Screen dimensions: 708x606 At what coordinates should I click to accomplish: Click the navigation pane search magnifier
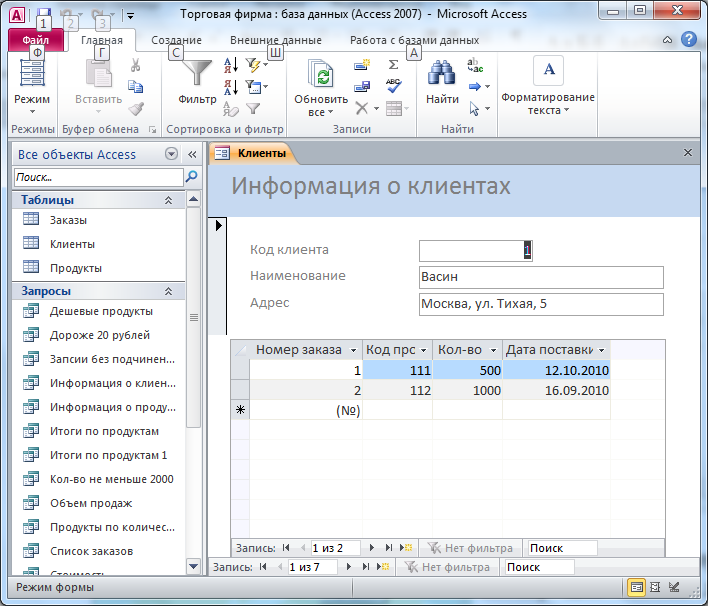click(x=191, y=177)
